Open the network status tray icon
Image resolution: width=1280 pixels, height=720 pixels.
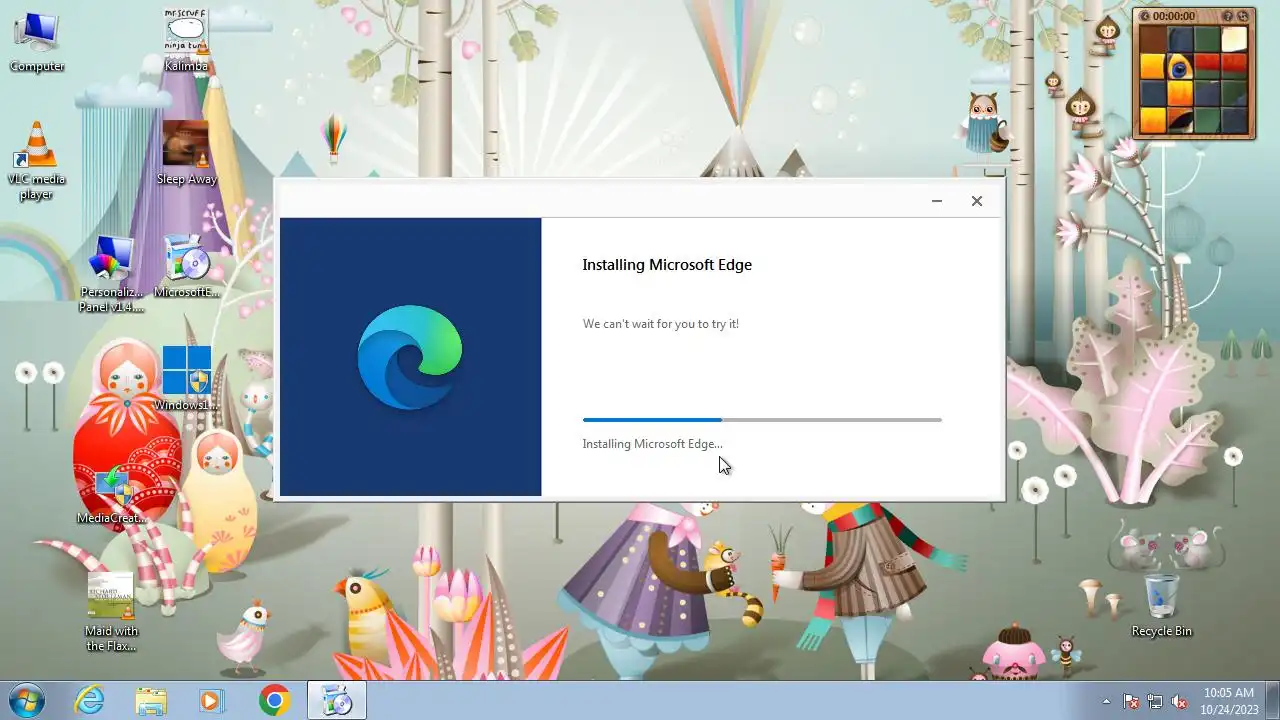point(1155,701)
